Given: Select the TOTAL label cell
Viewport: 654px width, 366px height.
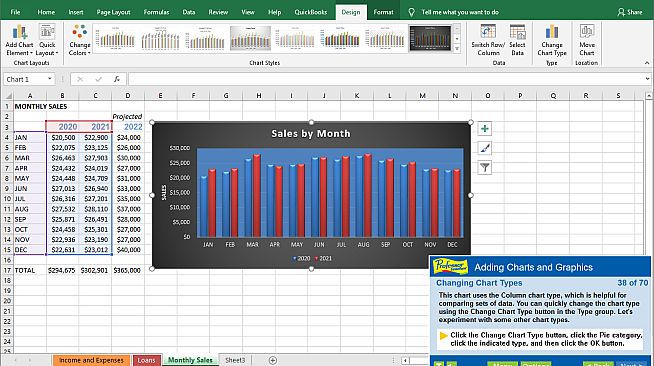Looking at the screenshot, I should pyautogui.click(x=30, y=270).
